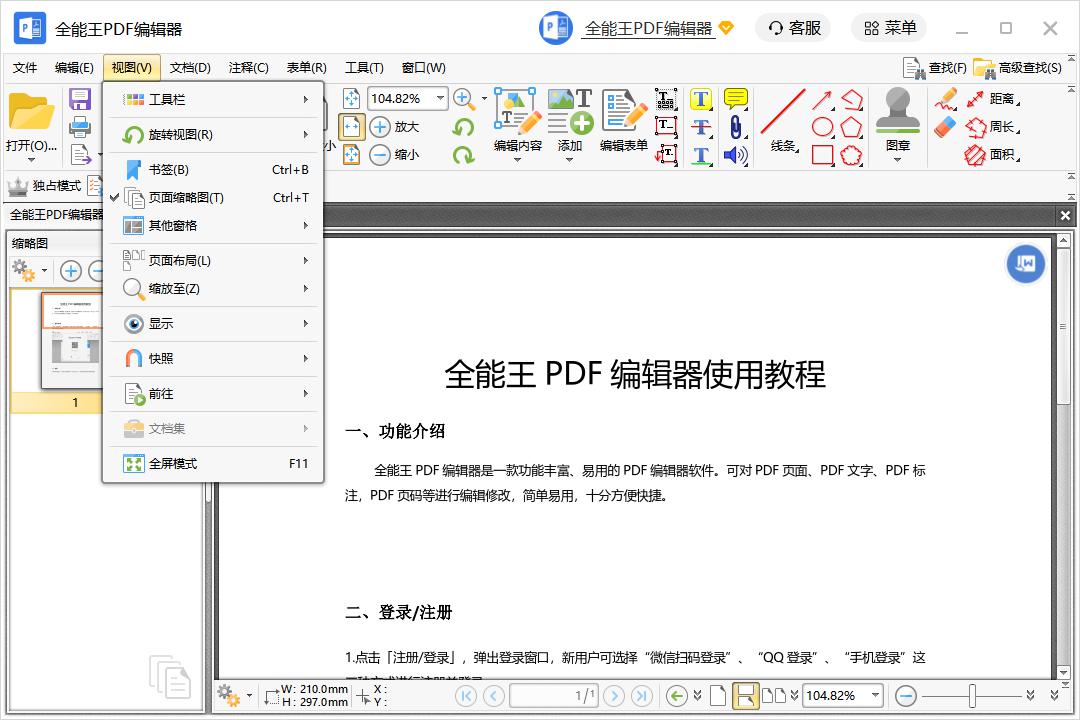Open the zoom percentage dropdown in toolbar

(440, 98)
